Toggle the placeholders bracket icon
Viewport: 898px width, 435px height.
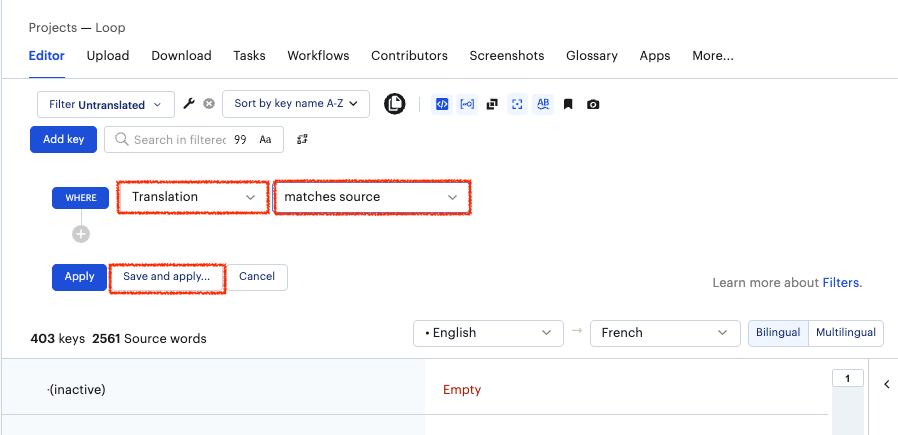click(467, 104)
